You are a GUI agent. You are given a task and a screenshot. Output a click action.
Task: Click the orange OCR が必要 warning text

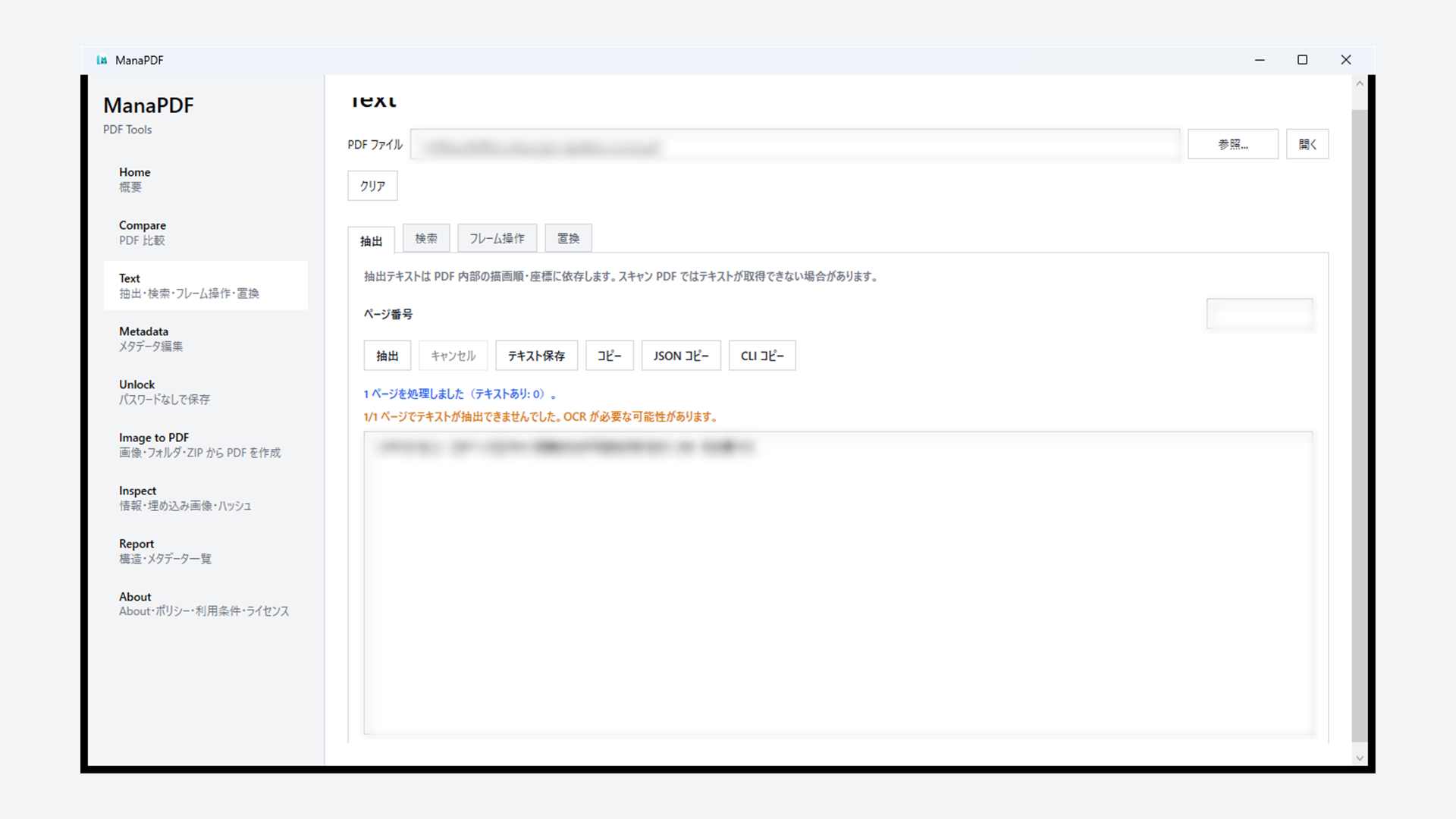pyautogui.click(x=541, y=416)
